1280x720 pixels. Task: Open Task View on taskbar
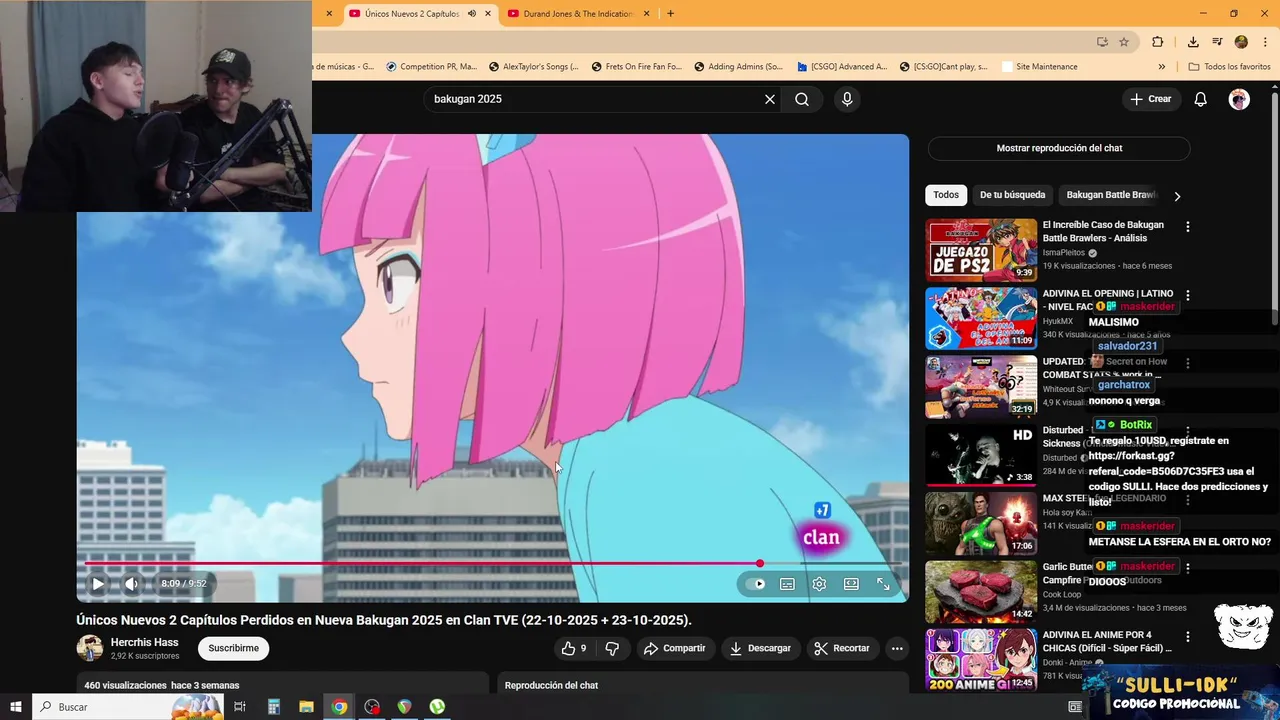point(240,707)
